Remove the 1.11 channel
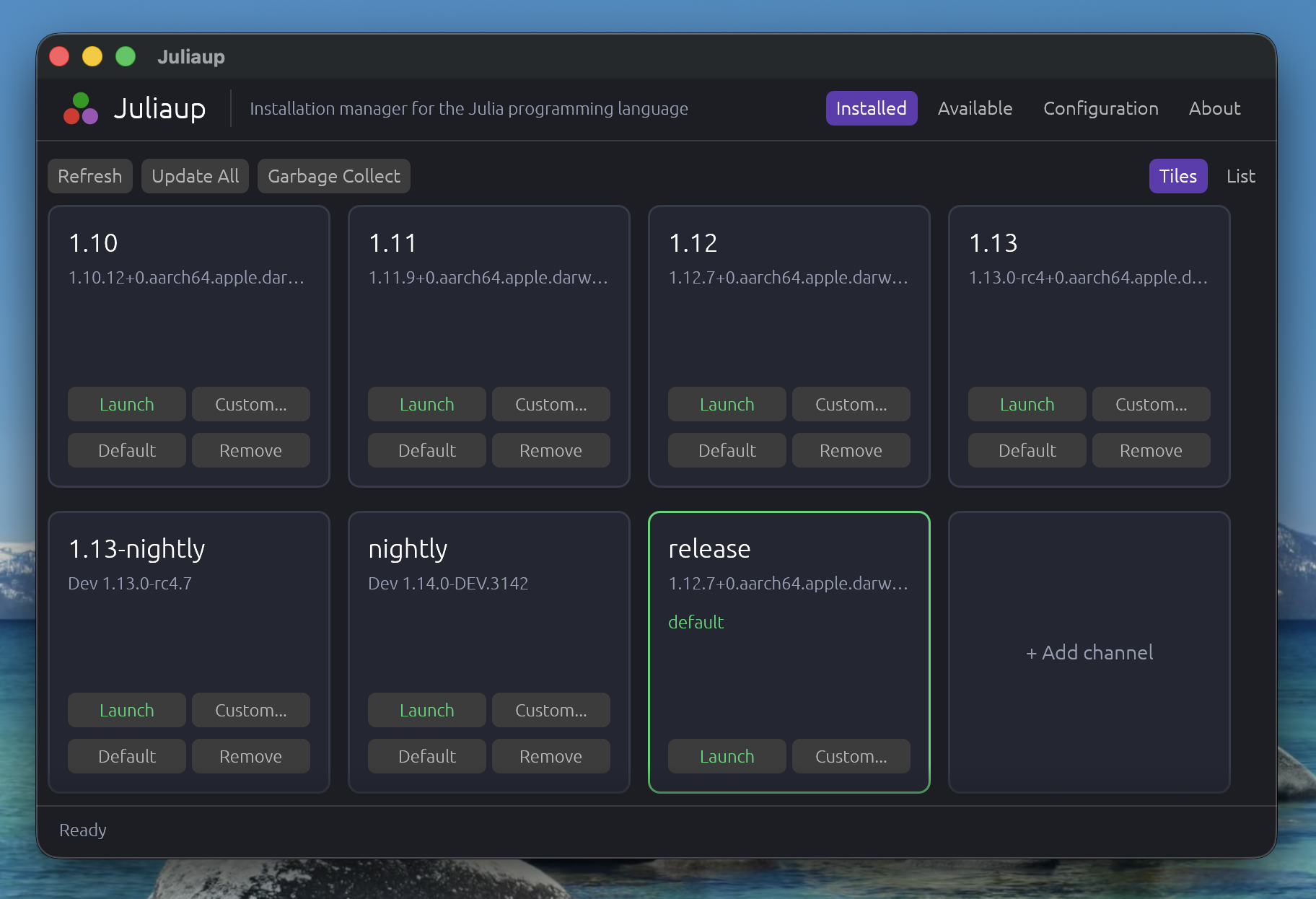 [x=551, y=450]
